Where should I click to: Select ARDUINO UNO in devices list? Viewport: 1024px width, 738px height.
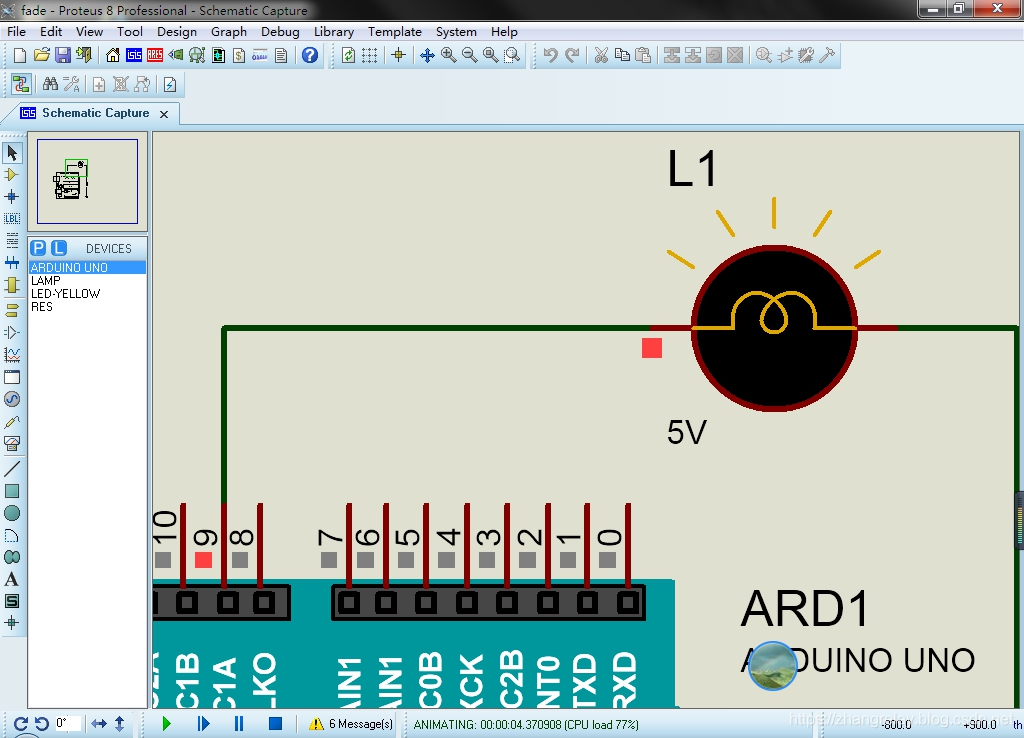point(87,267)
